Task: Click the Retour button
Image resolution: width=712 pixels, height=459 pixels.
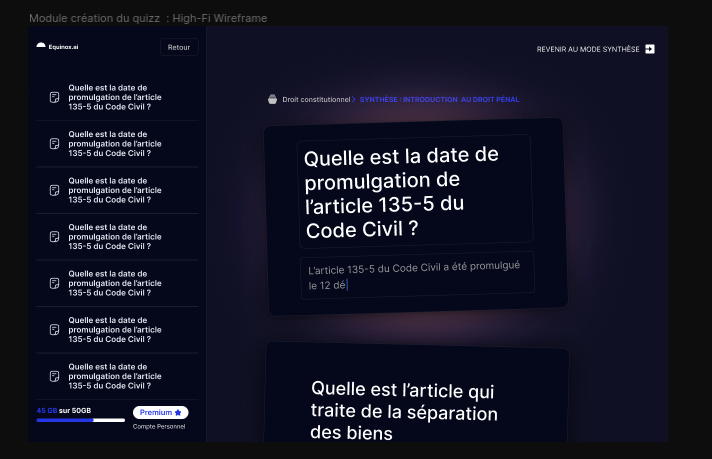Action: coord(179,47)
